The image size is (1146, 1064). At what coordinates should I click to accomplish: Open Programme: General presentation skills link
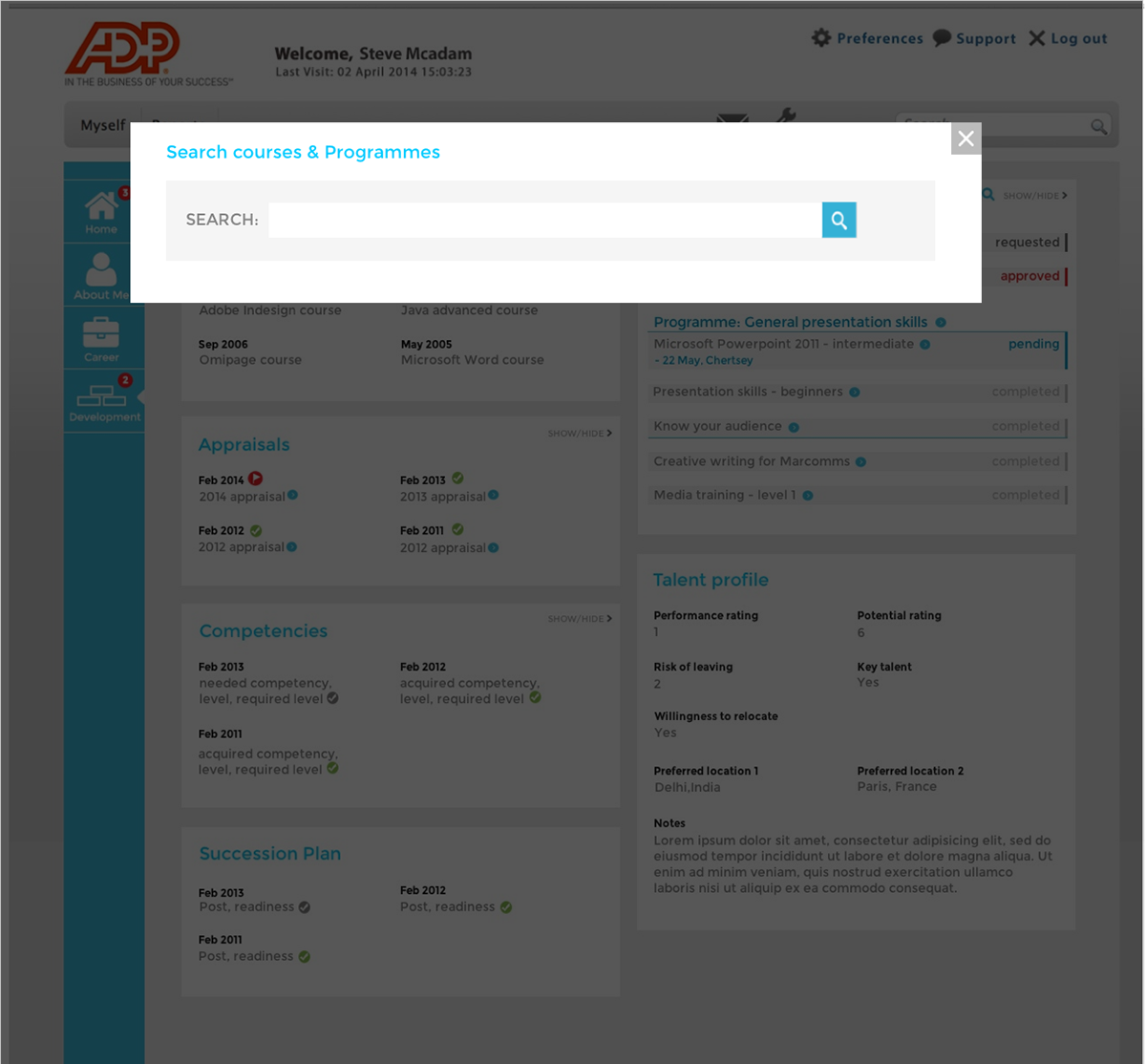[x=791, y=323]
